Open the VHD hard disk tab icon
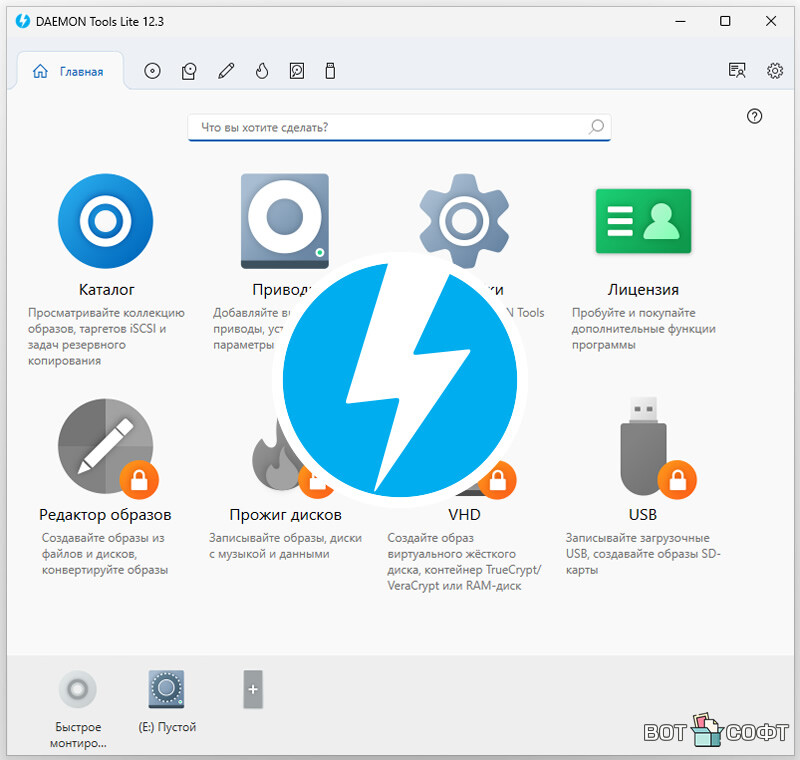The width and height of the screenshot is (800, 760). pos(297,71)
